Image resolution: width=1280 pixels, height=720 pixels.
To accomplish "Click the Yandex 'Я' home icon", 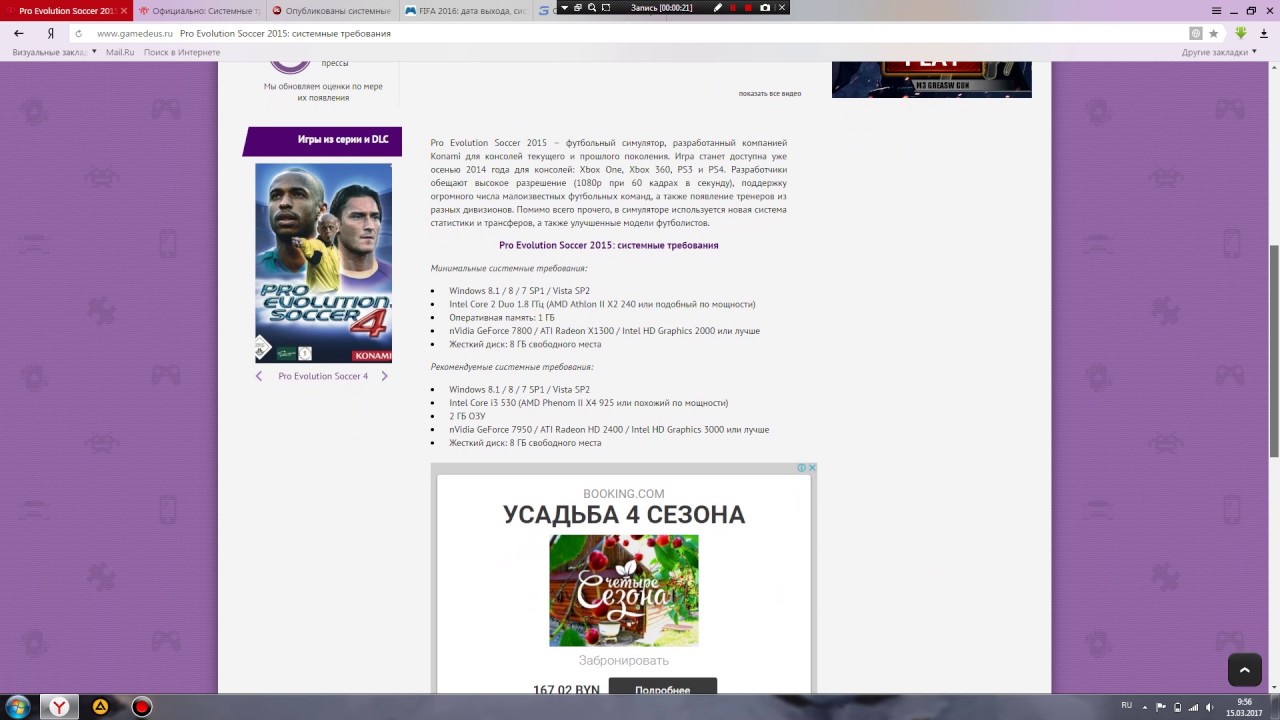I will (51, 33).
